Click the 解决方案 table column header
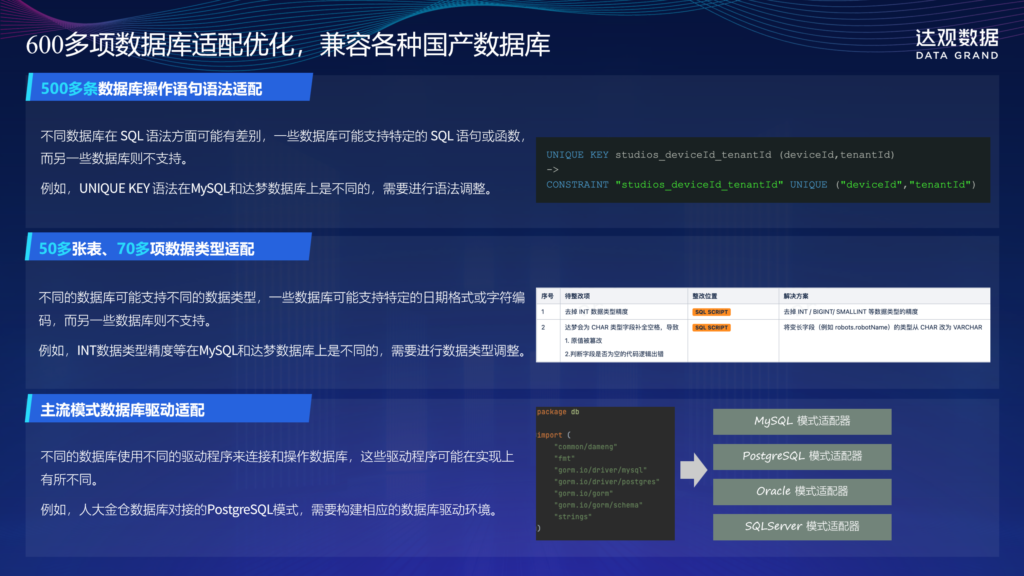The image size is (1024, 576). pos(800,296)
